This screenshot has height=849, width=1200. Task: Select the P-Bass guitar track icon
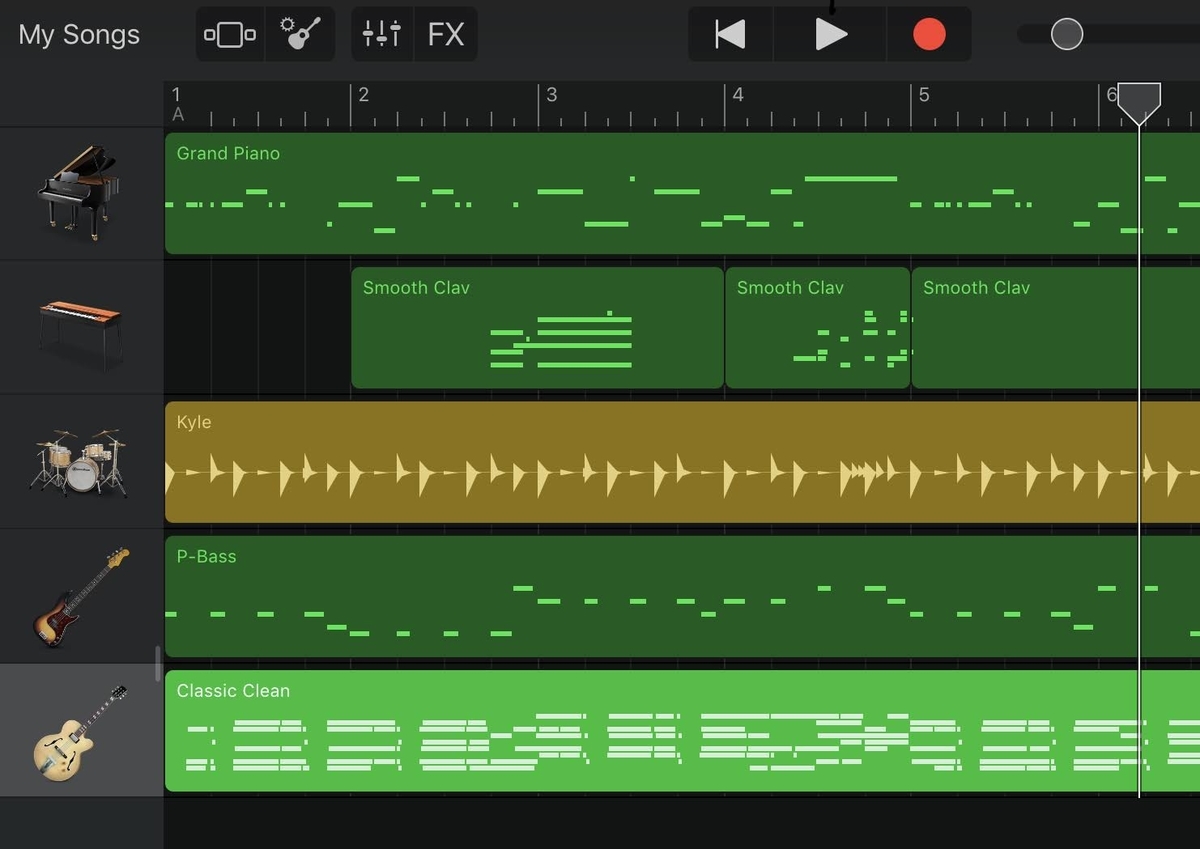click(x=80, y=595)
